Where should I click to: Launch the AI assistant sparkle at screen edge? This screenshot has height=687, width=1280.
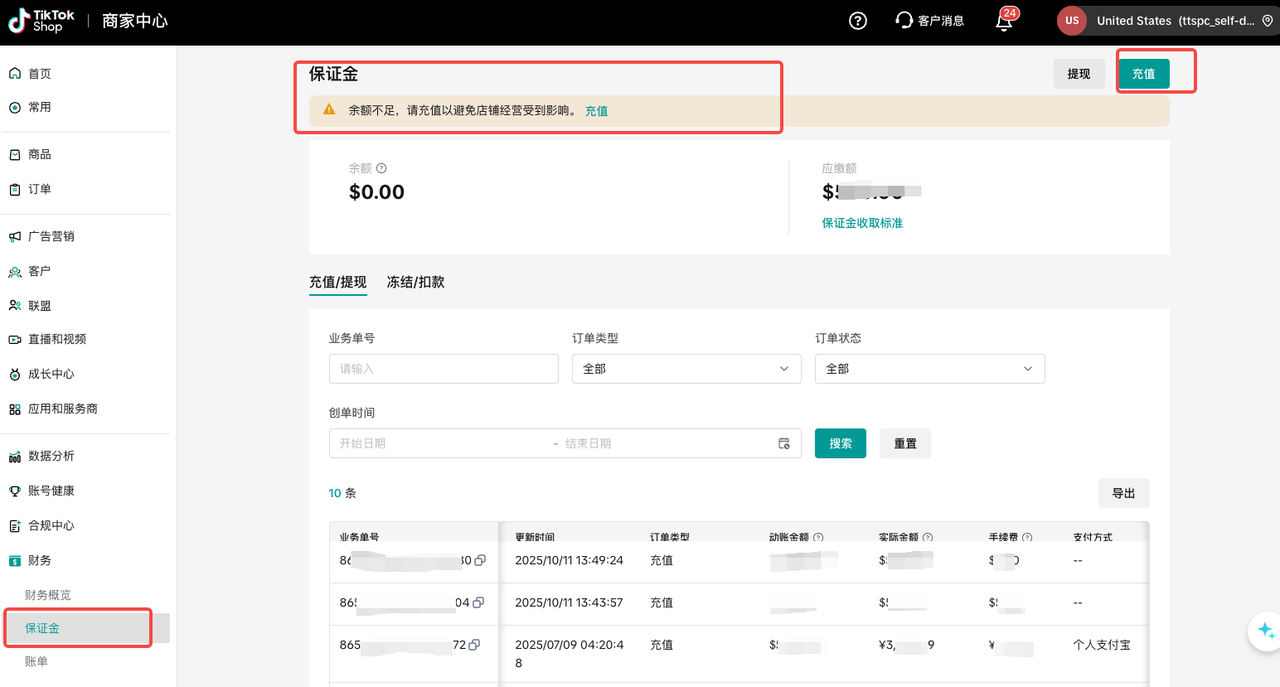(x=1266, y=631)
